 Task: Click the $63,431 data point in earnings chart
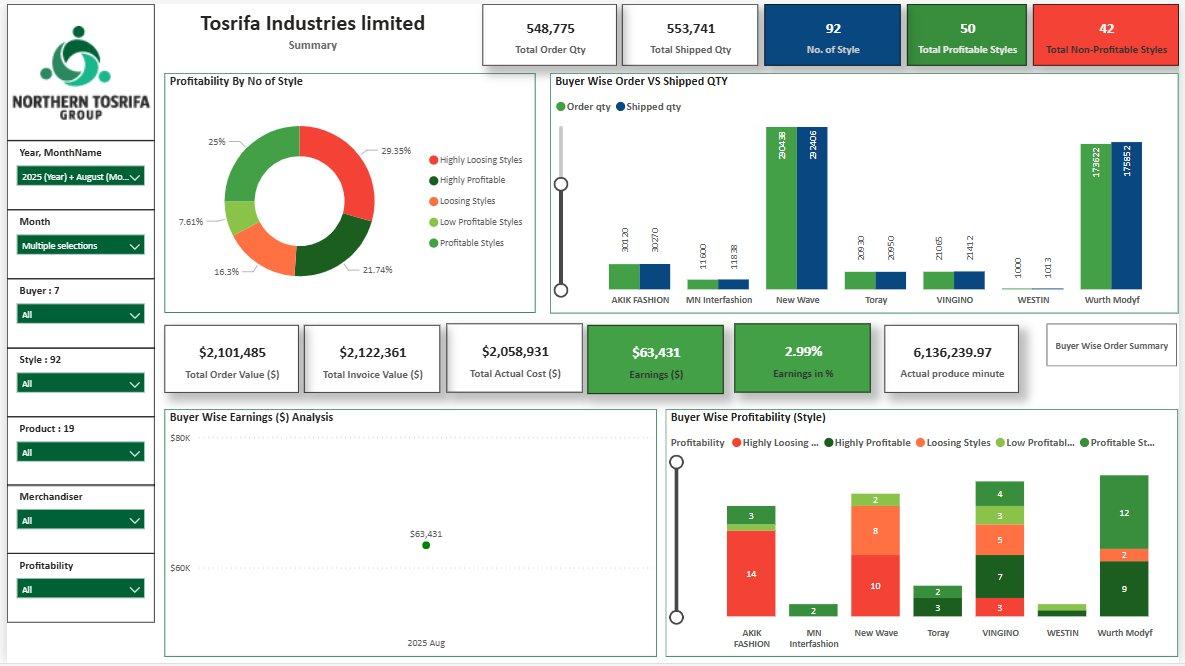pos(426,545)
